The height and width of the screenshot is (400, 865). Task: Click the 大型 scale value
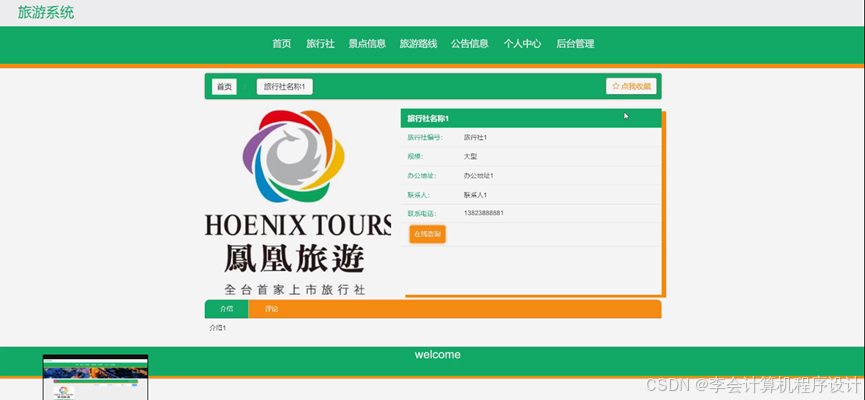pos(470,157)
